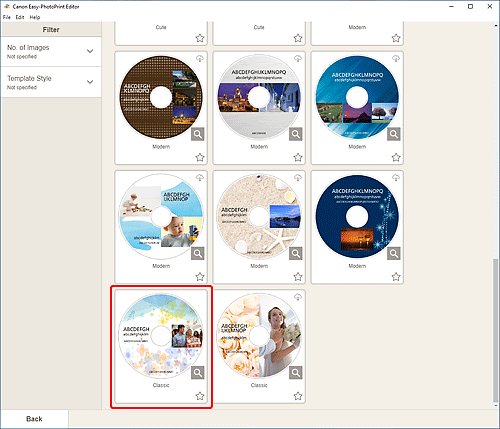
Task: Minimize the Easy-PhotoPrint Editor window
Action: (x=451, y=6)
